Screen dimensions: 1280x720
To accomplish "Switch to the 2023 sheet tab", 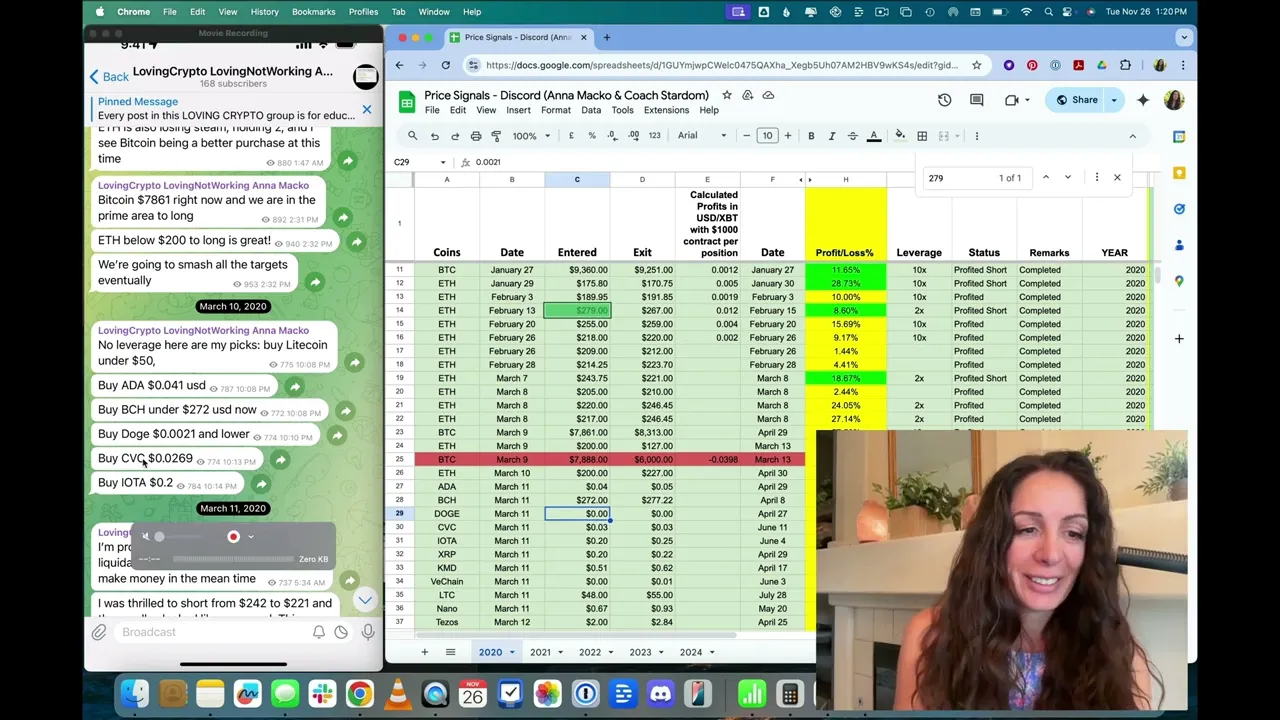I will click(640, 652).
